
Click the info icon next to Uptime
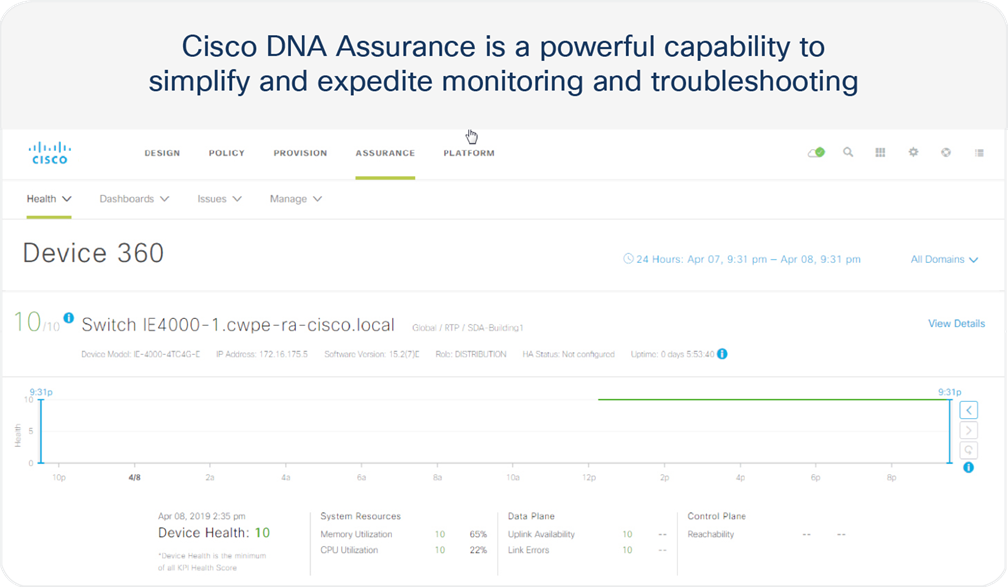tap(722, 354)
